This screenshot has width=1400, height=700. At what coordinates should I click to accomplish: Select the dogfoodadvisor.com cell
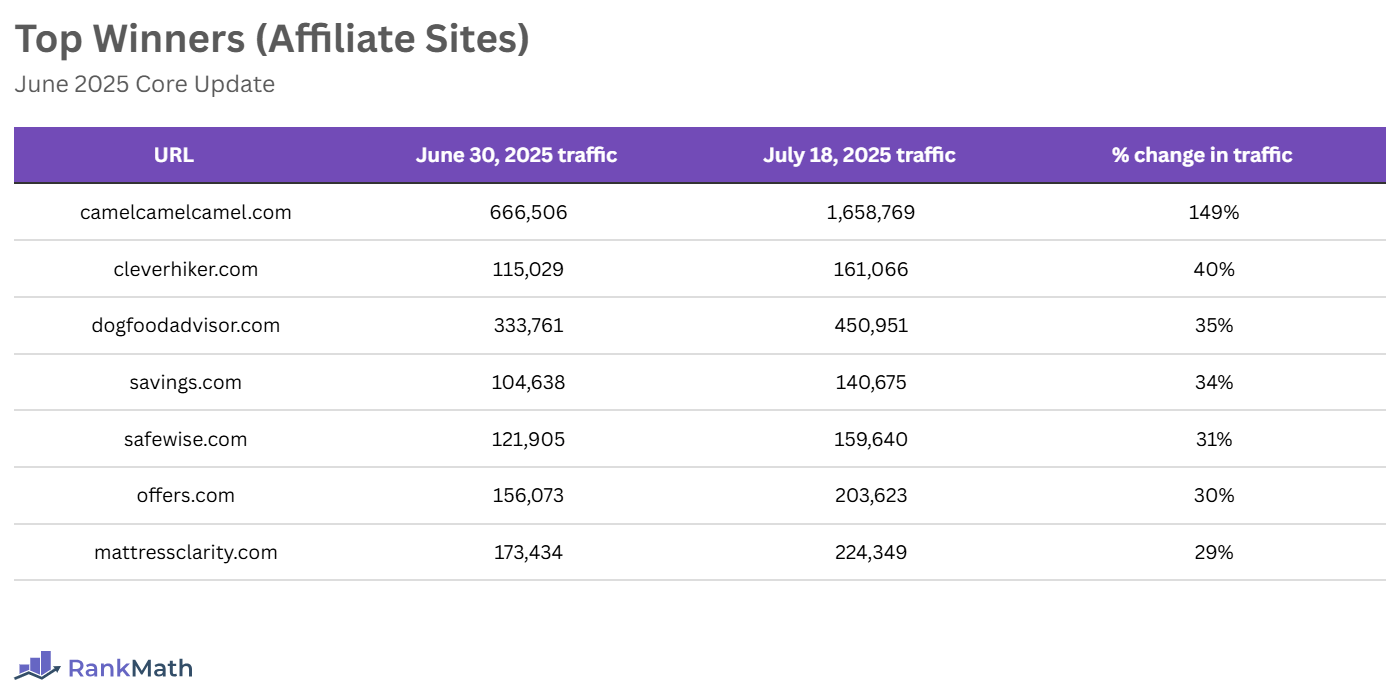(186, 325)
